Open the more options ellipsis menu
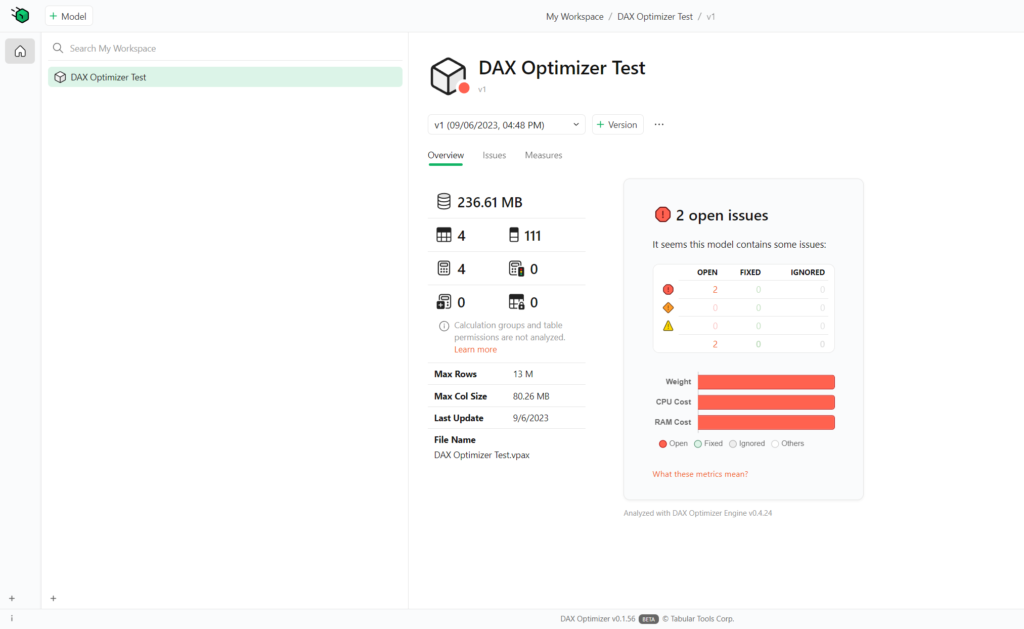The image size is (1024, 629). point(659,125)
